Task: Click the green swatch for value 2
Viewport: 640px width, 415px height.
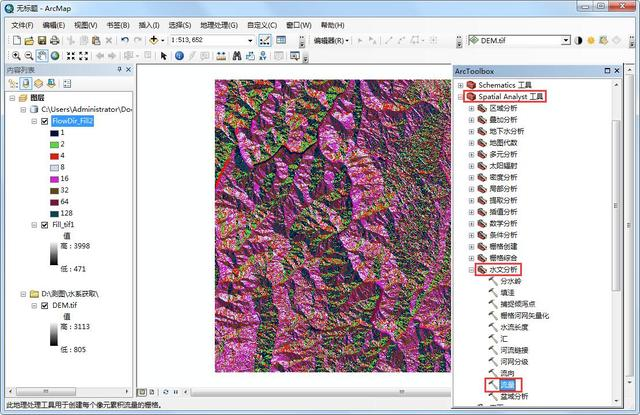Action: coord(54,144)
